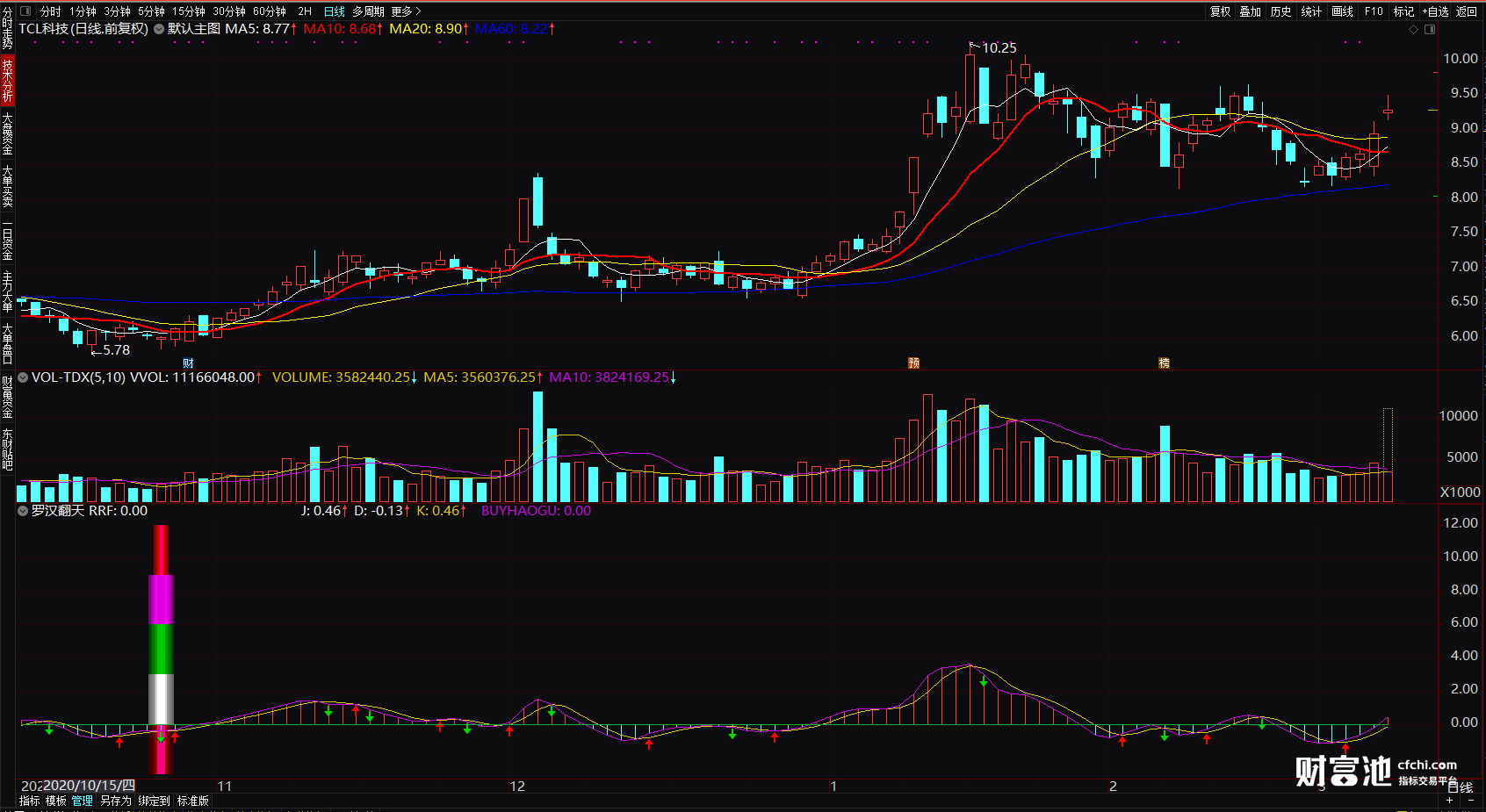Select the 5分钟 period

click(x=151, y=11)
